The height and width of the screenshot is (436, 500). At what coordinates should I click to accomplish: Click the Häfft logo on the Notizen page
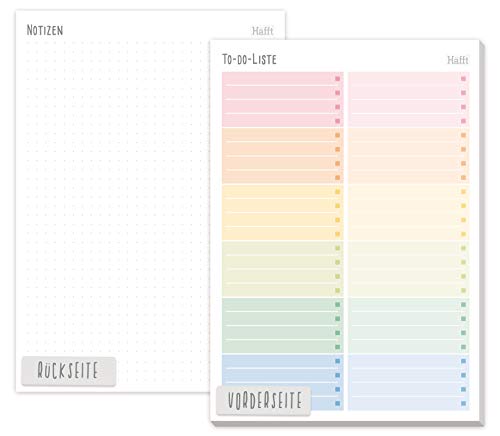(x=263, y=31)
